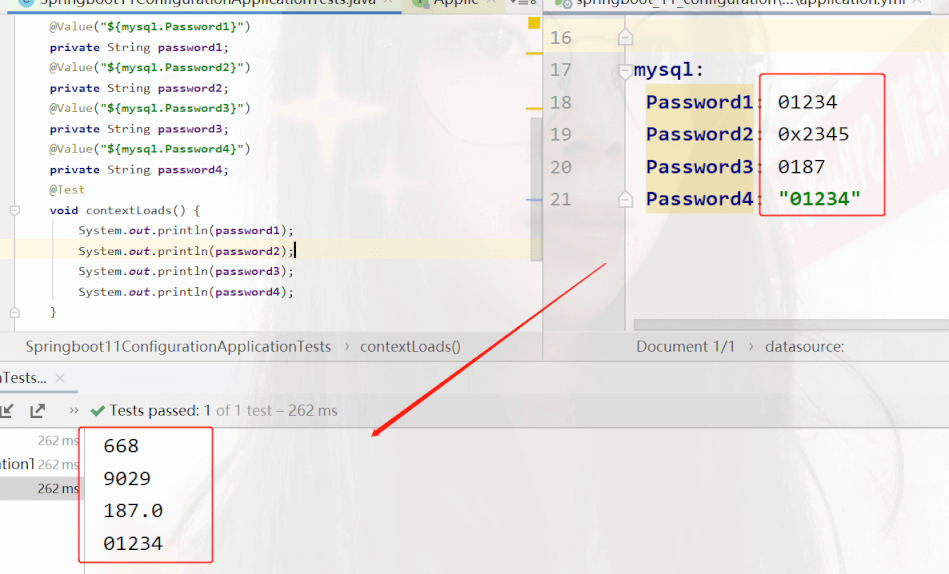Click the yml value 0187

pyautogui.click(x=801, y=167)
